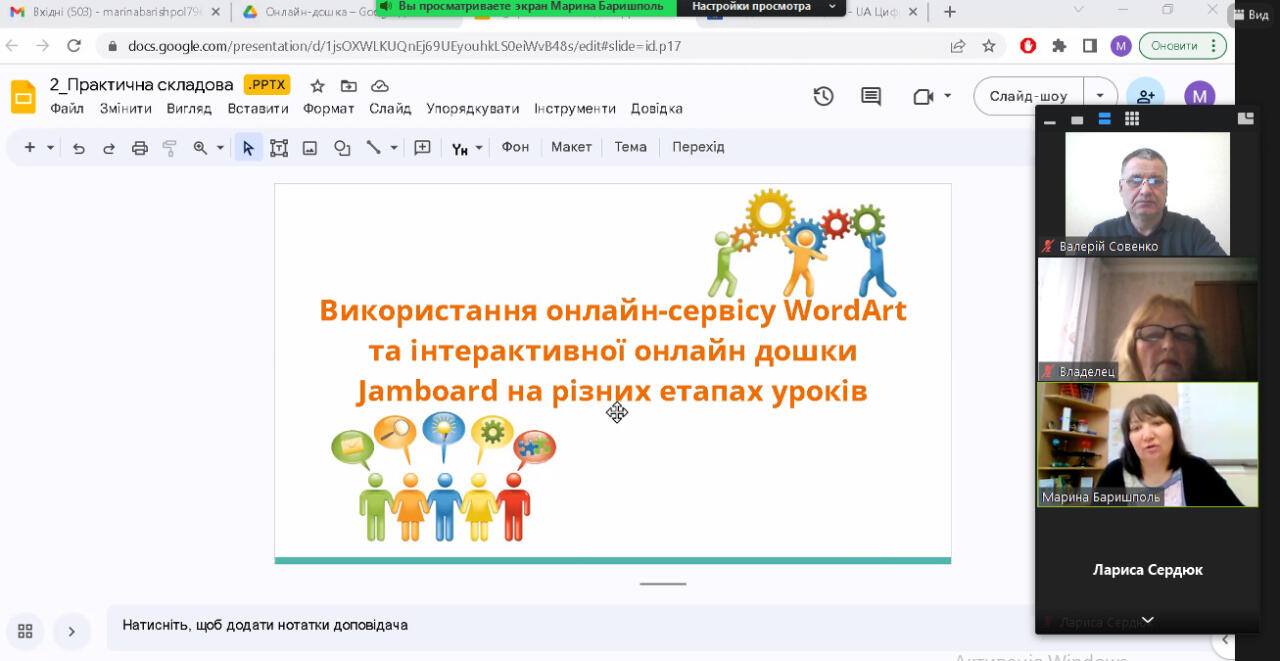Undo the last action
This screenshot has width=1280, height=661.
point(79,148)
